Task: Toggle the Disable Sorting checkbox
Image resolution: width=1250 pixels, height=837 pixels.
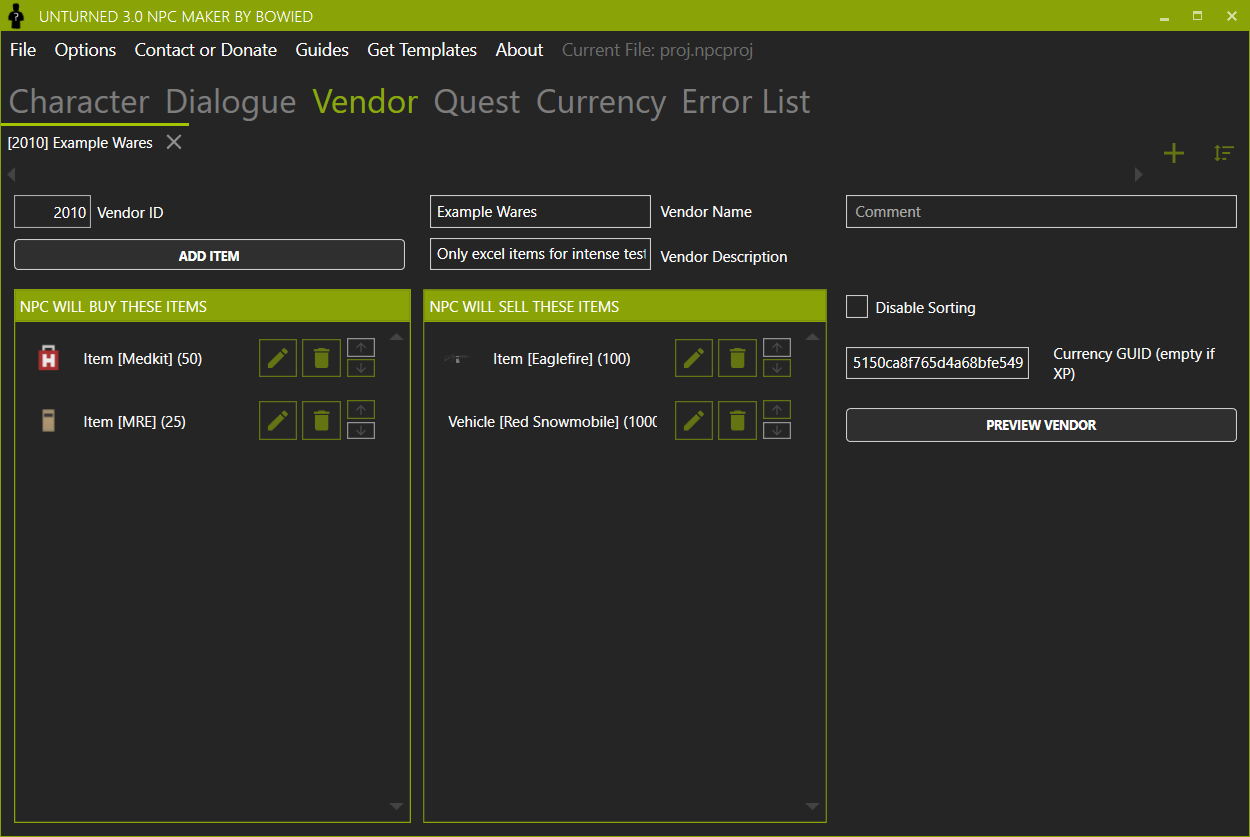Action: click(x=857, y=307)
